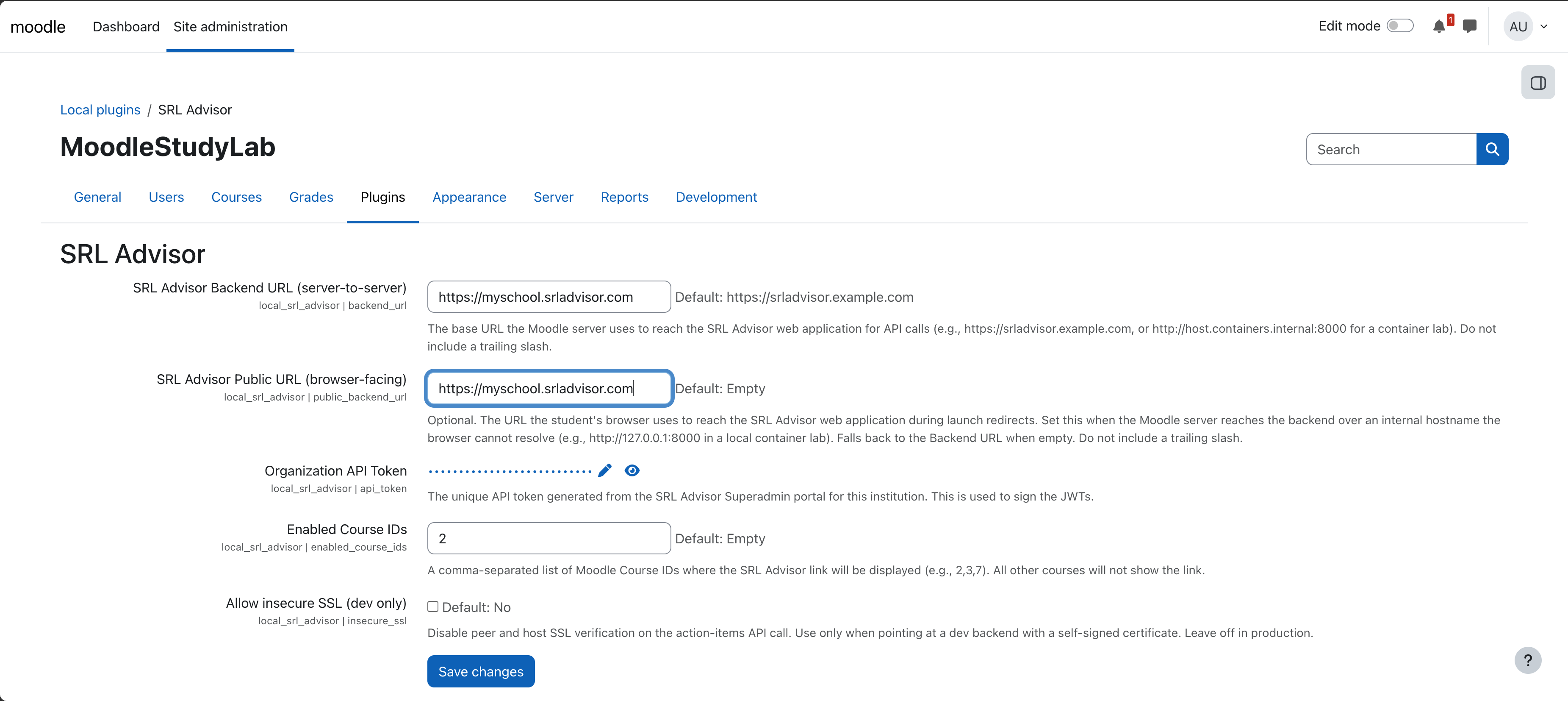Click the 'SRL Advisor' breadcrumb text
This screenshot has height=701, width=1568.
pyautogui.click(x=195, y=110)
